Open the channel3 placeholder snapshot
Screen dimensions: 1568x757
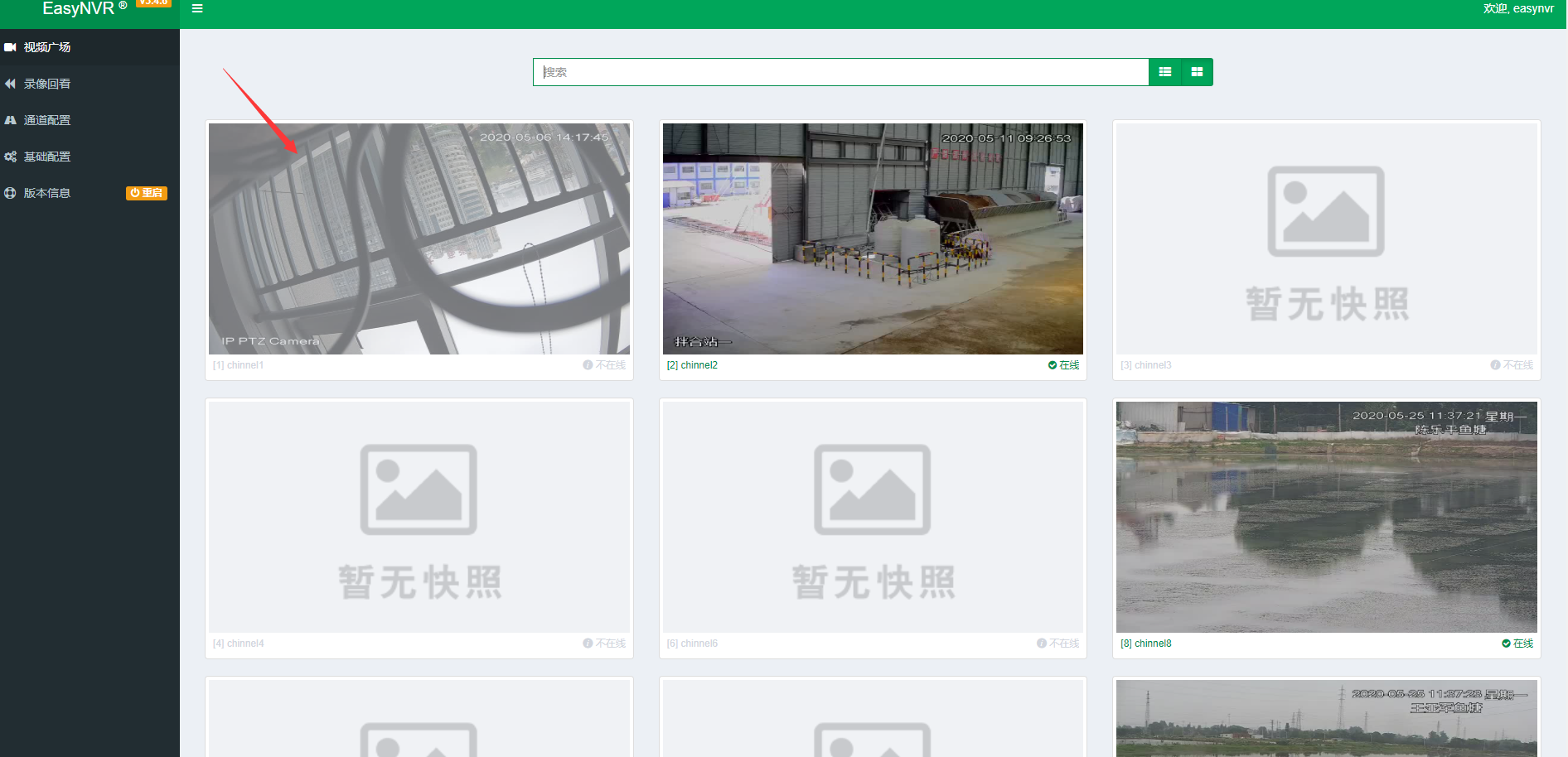(1327, 239)
